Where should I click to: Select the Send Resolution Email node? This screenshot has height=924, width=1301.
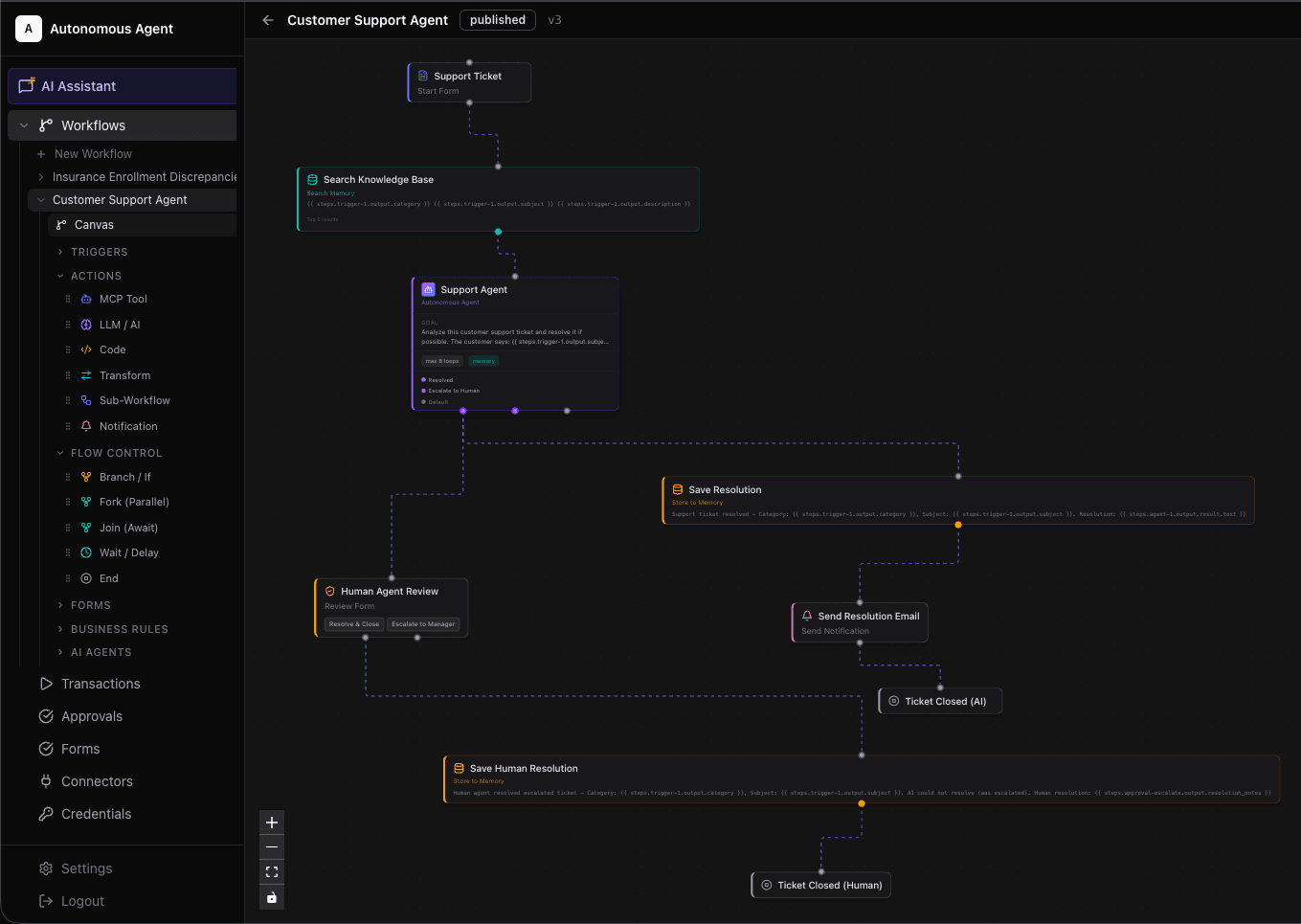coord(860,622)
